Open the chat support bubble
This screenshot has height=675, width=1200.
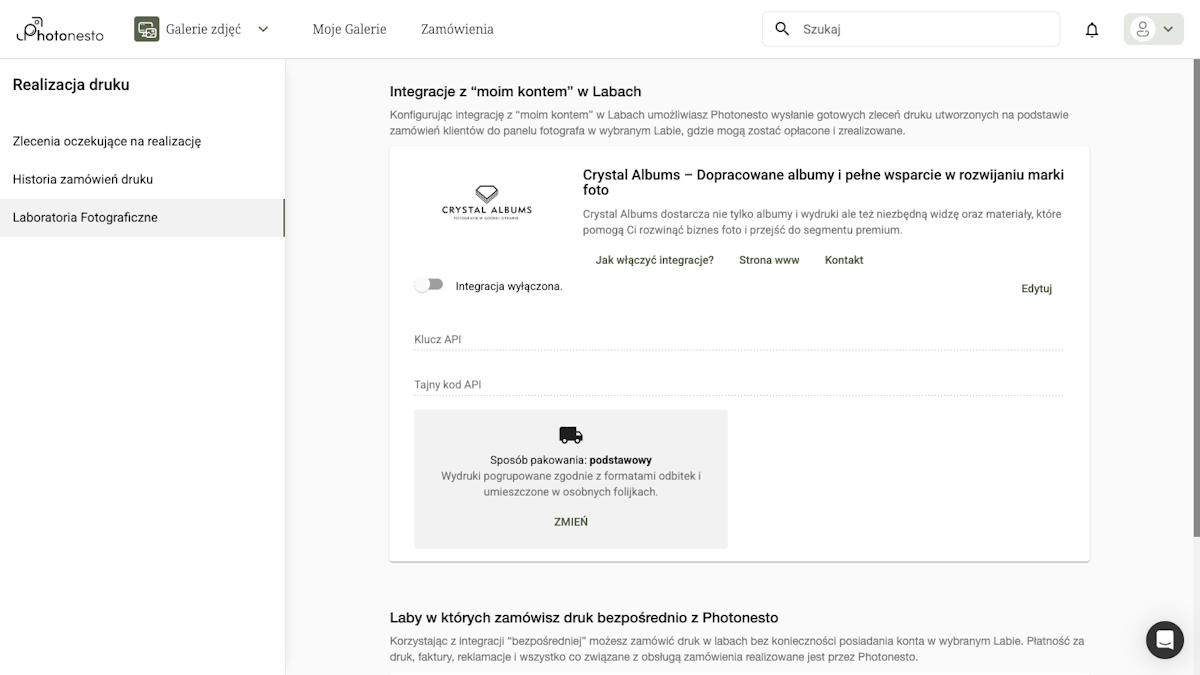pyautogui.click(x=1164, y=640)
